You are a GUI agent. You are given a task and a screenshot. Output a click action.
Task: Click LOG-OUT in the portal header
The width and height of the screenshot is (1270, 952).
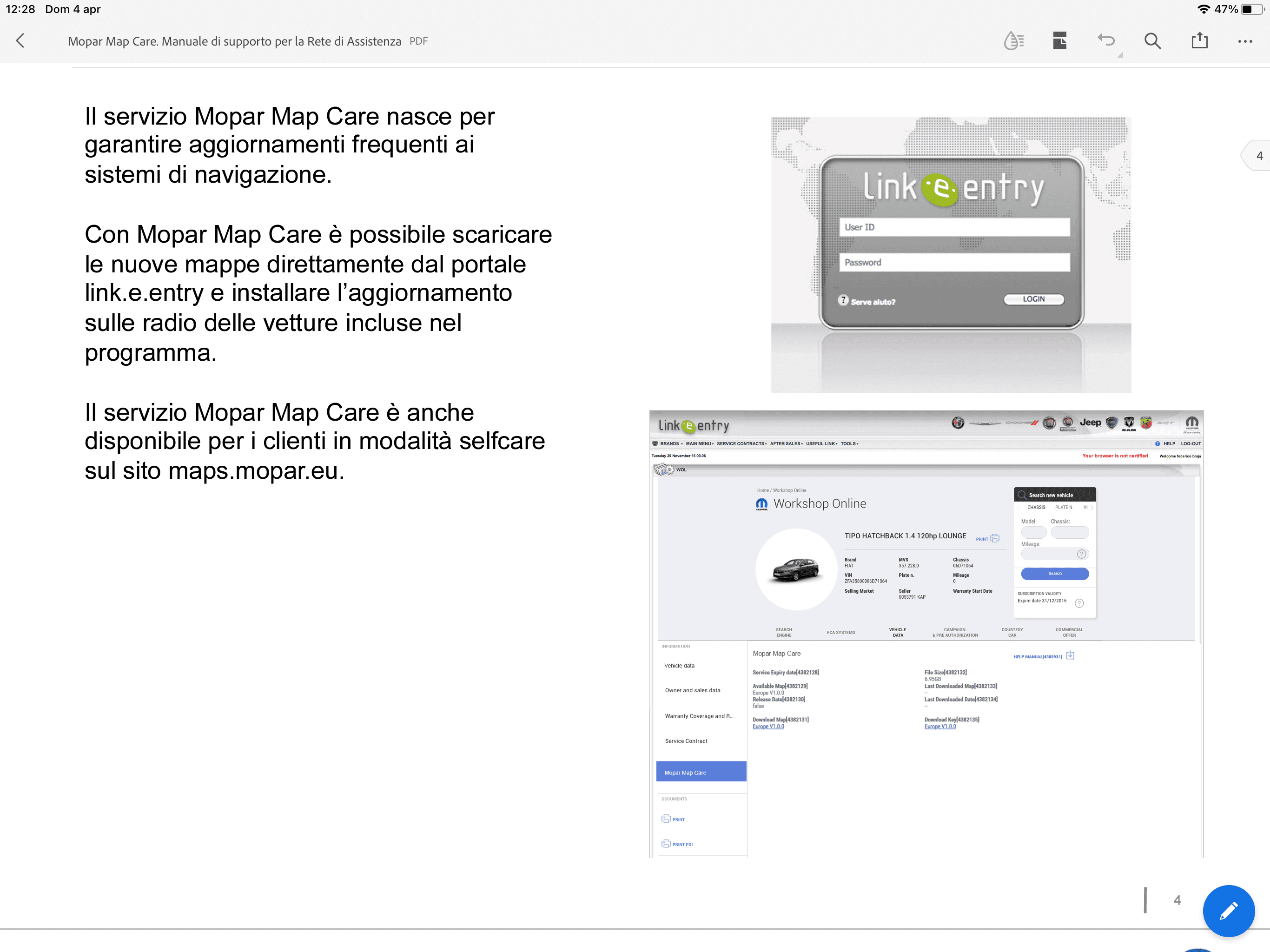tap(1190, 444)
